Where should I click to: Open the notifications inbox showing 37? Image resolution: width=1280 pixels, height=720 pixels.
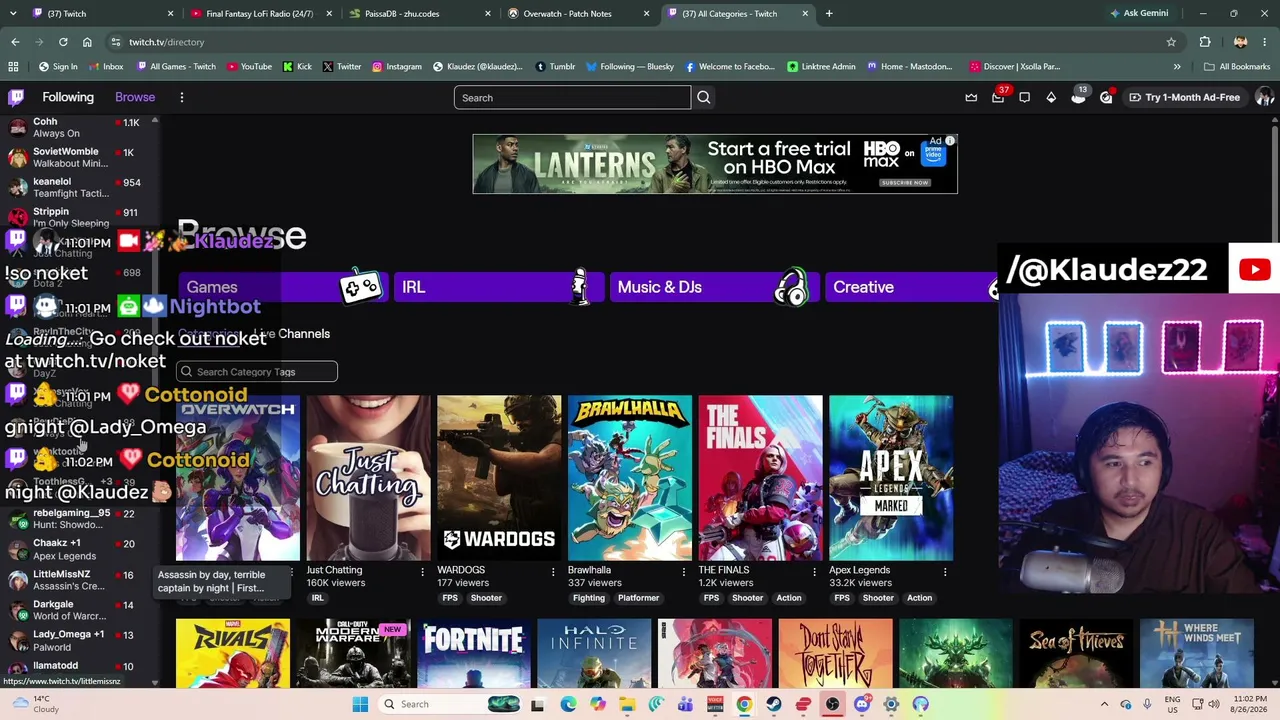coord(998,97)
